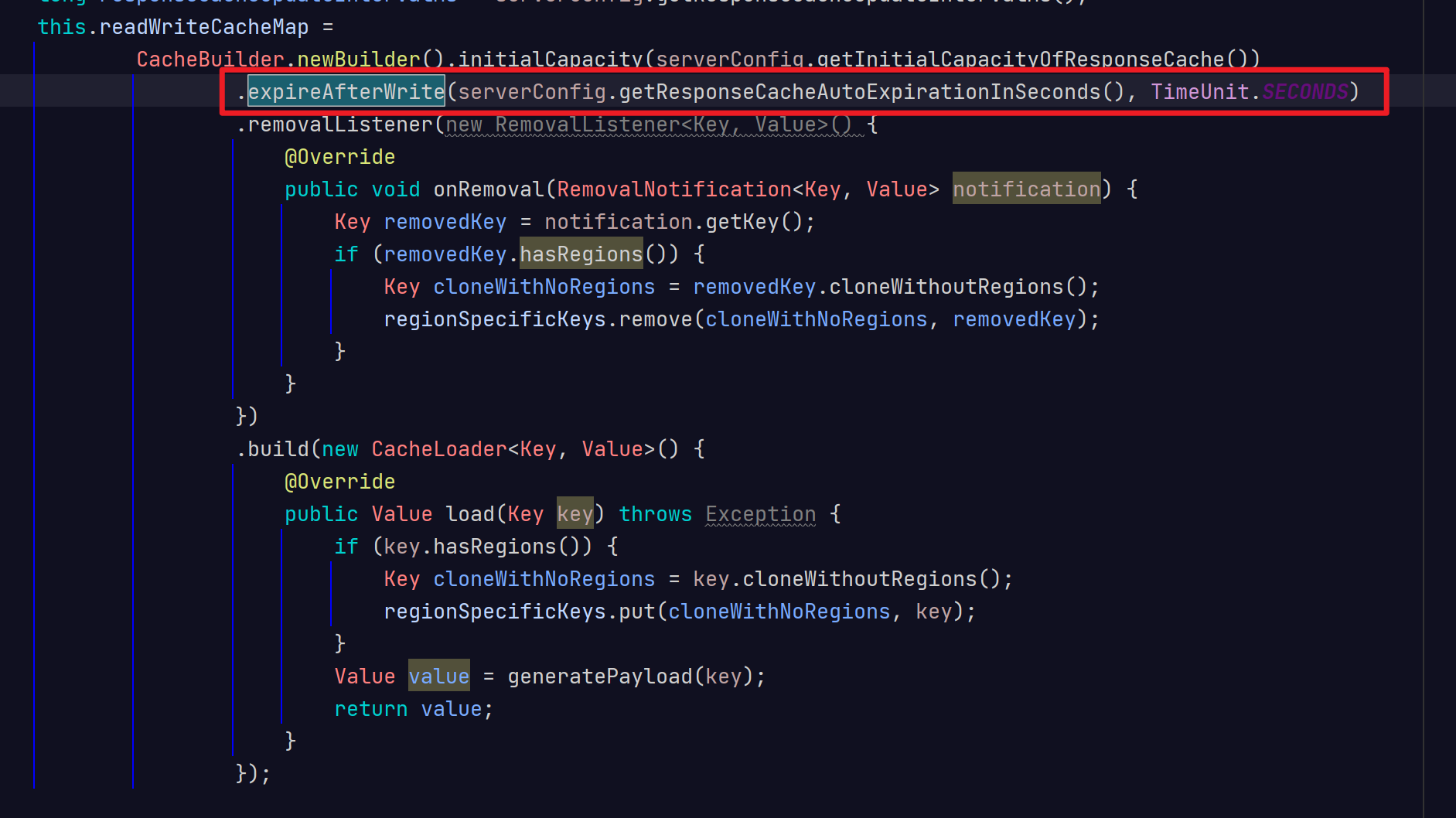Click CacheLoader type name
Image resolution: width=1456 pixels, height=818 pixels.
tap(439, 449)
